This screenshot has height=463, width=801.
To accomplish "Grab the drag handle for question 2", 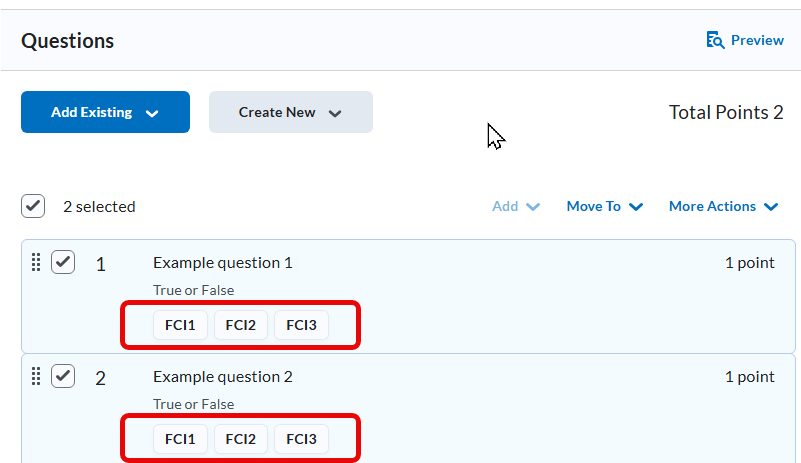I will [x=36, y=376].
